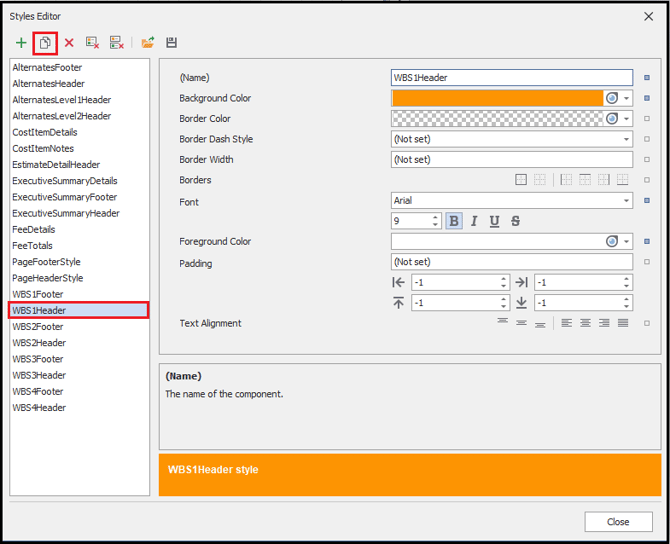Click the property marker next to Foreground Color
Screen dimensions: 670x544
(647, 241)
